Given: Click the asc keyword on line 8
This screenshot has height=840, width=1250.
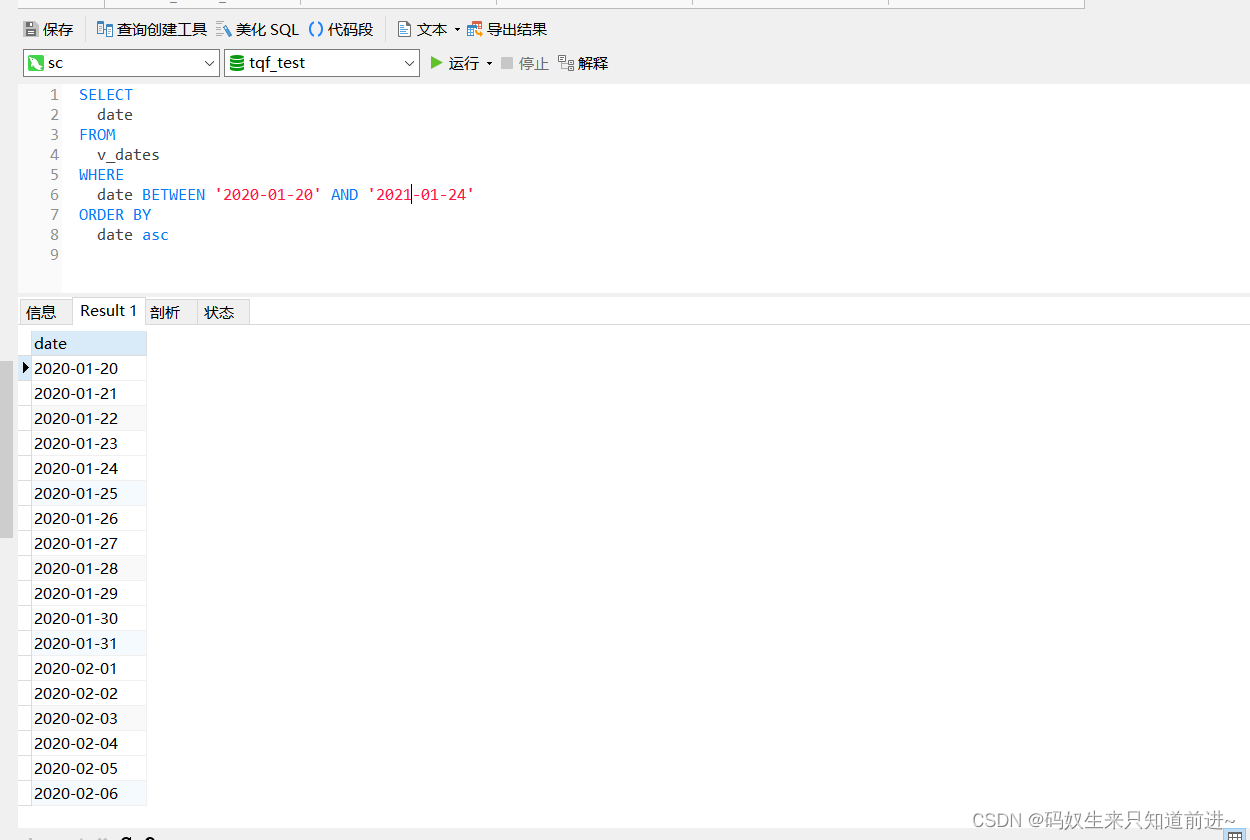Looking at the screenshot, I should 155,235.
